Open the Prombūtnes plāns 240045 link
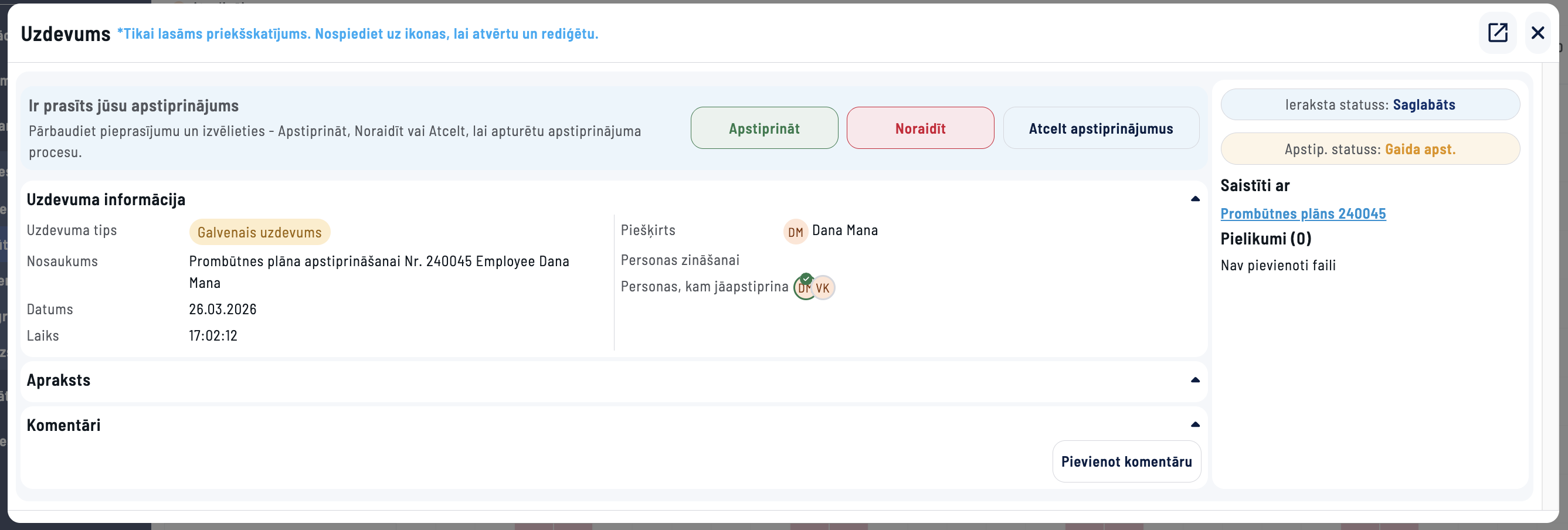The image size is (1568, 530). coord(1302,213)
